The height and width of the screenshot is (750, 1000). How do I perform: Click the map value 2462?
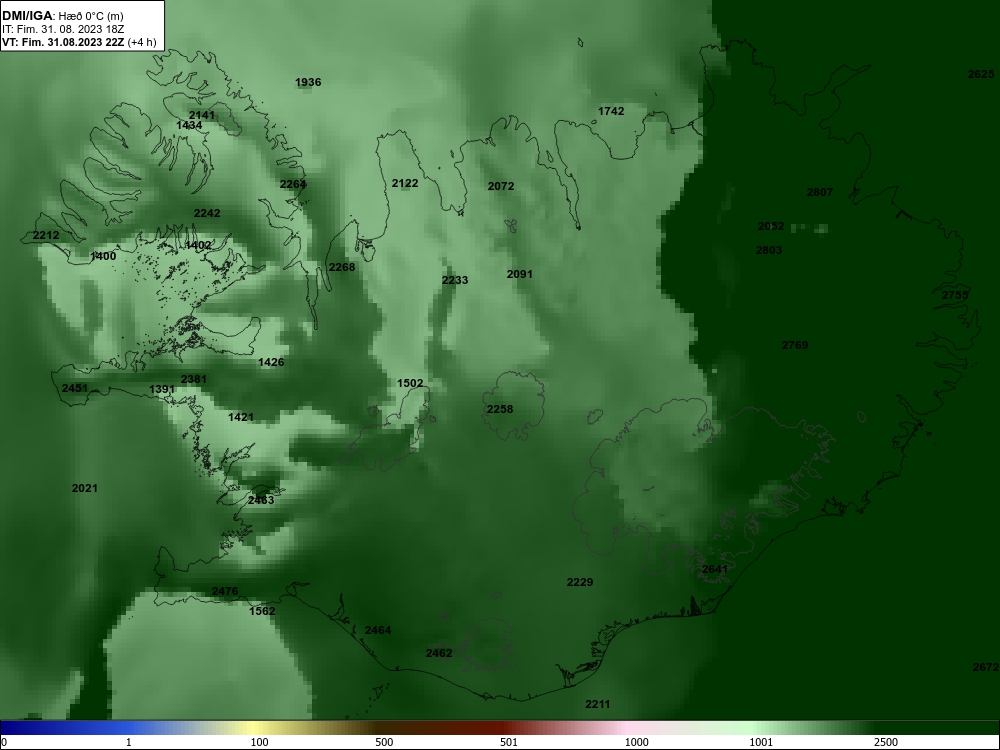point(439,653)
